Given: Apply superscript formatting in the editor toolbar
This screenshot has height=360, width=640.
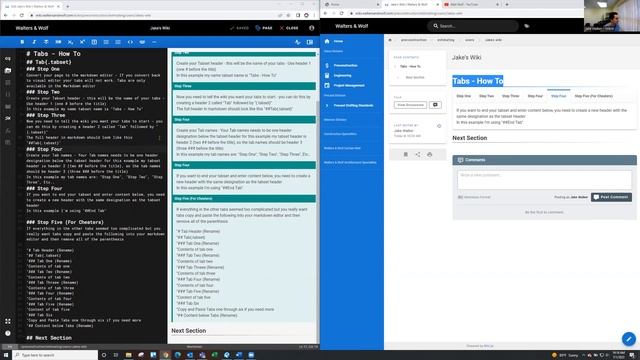Looking at the screenshot, I should click(82, 42).
